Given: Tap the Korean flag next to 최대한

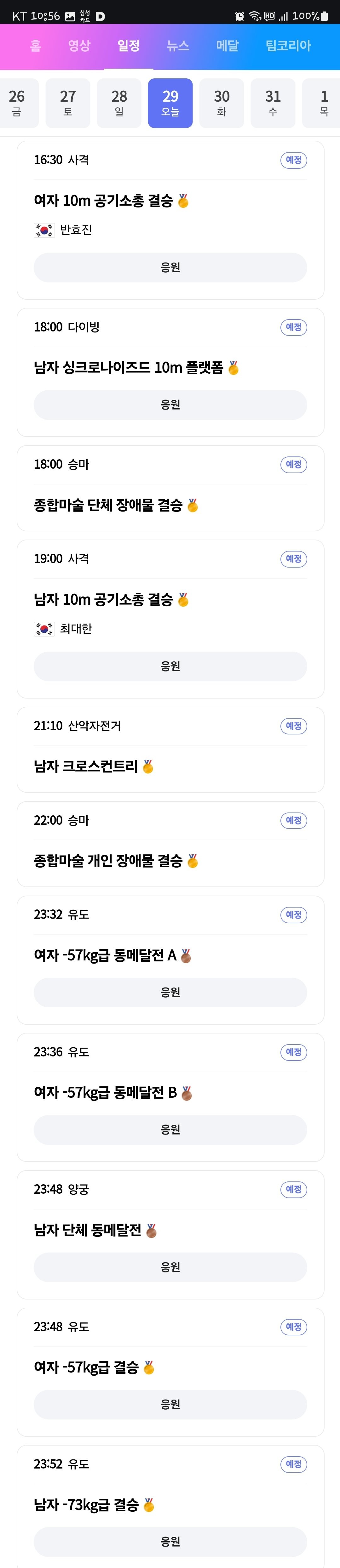Looking at the screenshot, I should (x=44, y=629).
